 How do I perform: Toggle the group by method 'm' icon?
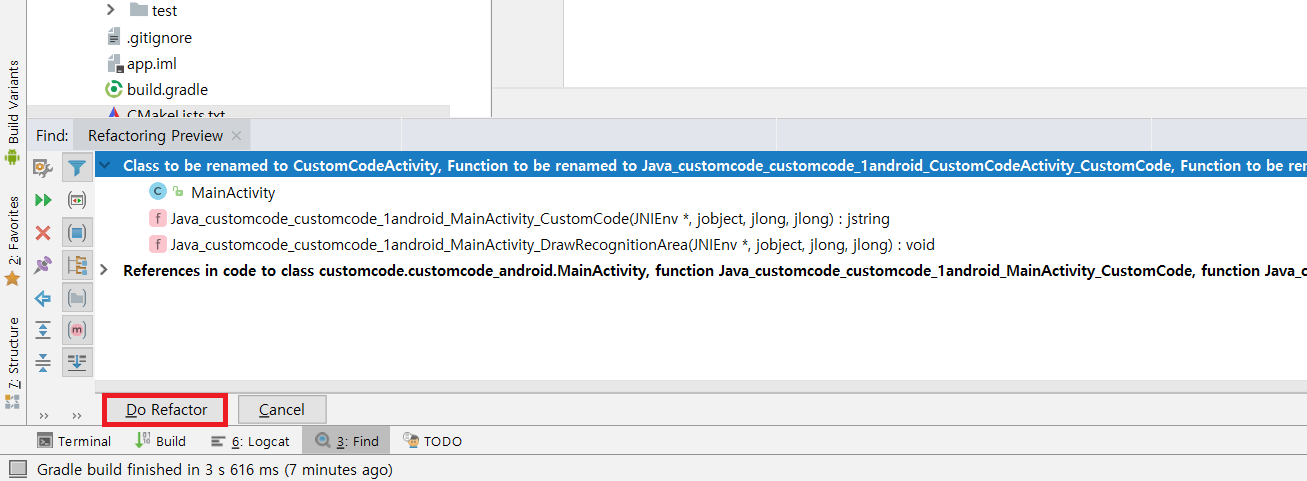[x=77, y=330]
